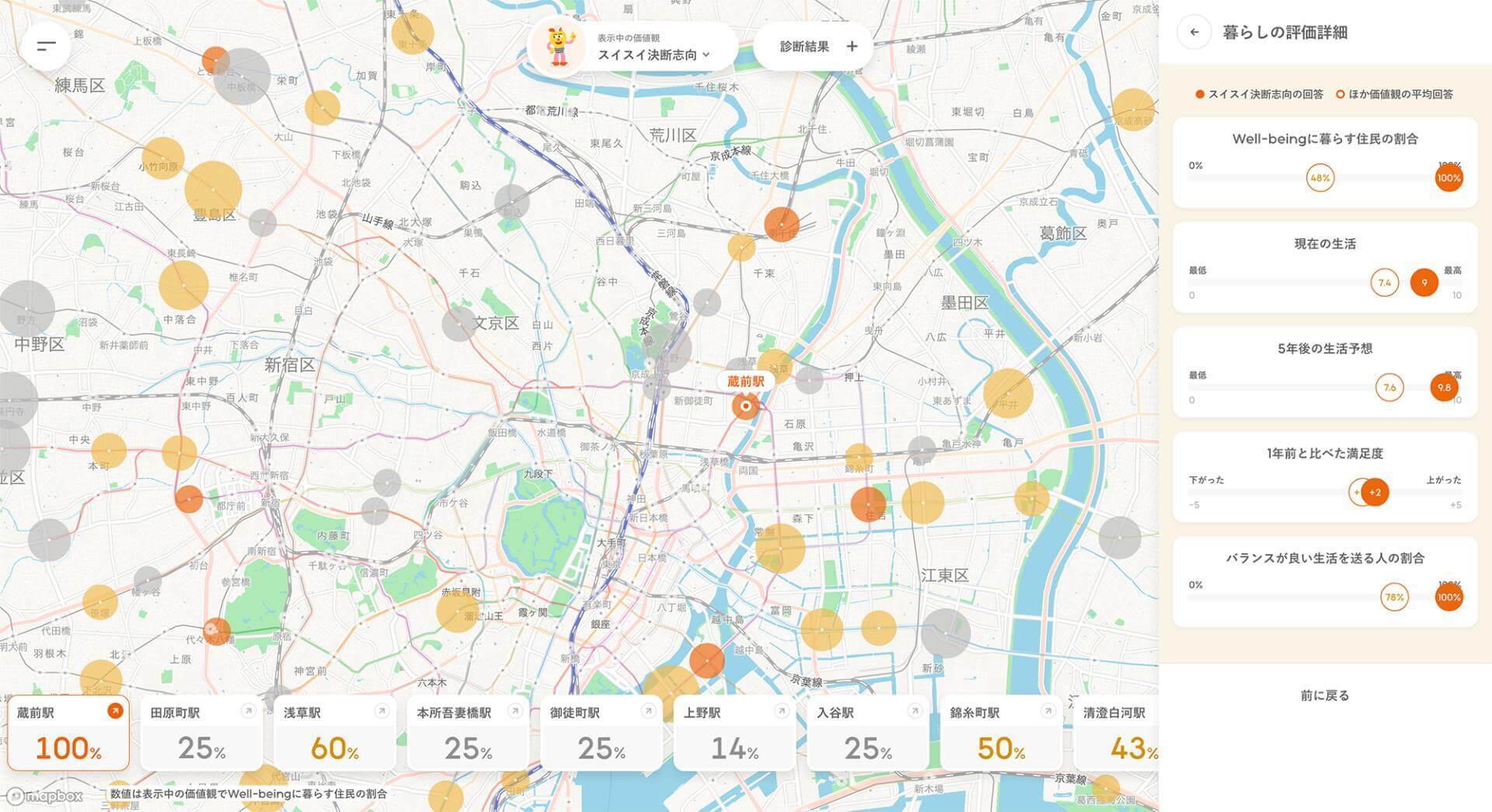This screenshot has height=812, width=1492.
Task: Open the arrow icon on 浅草駅 card
Action: (x=382, y=711)
